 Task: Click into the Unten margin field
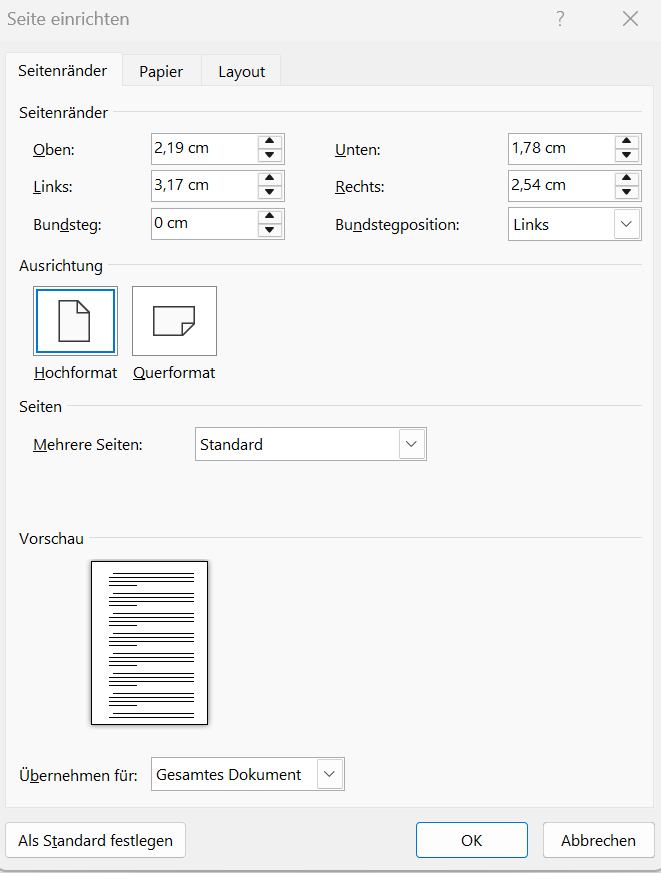[560, 148]
